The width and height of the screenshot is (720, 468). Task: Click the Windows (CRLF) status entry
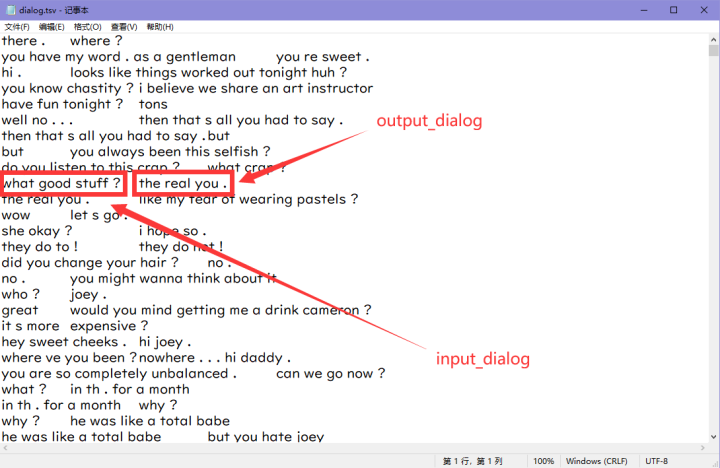(x=596, y=461)
